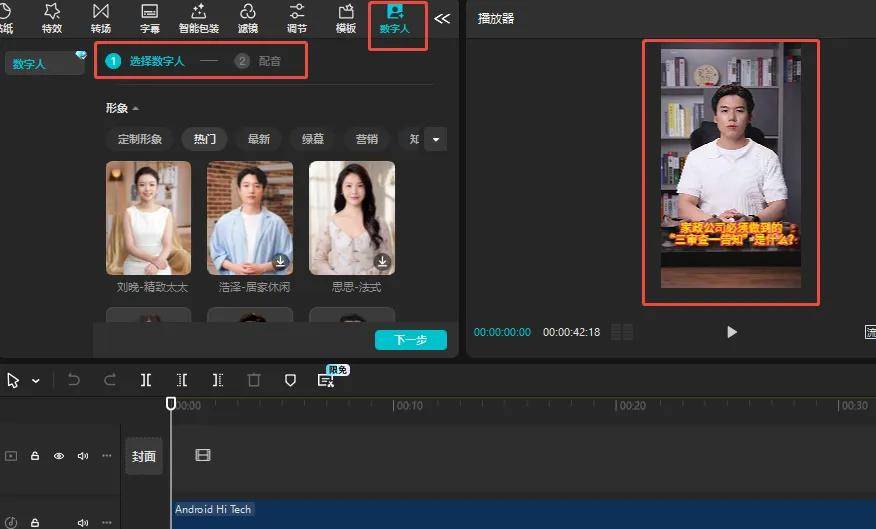The width and height of the screenshot is (876, 529).
Task: Open the 调节 adjustment panel
Action: click(x=297, y=18)
